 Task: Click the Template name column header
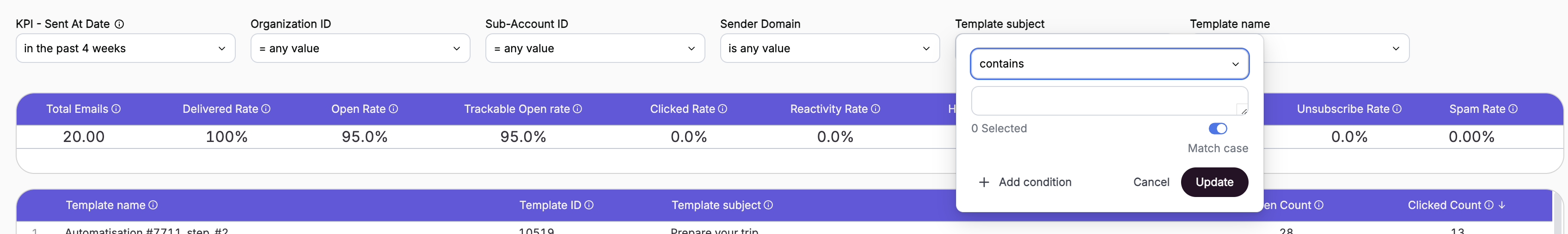pos(105,205)
